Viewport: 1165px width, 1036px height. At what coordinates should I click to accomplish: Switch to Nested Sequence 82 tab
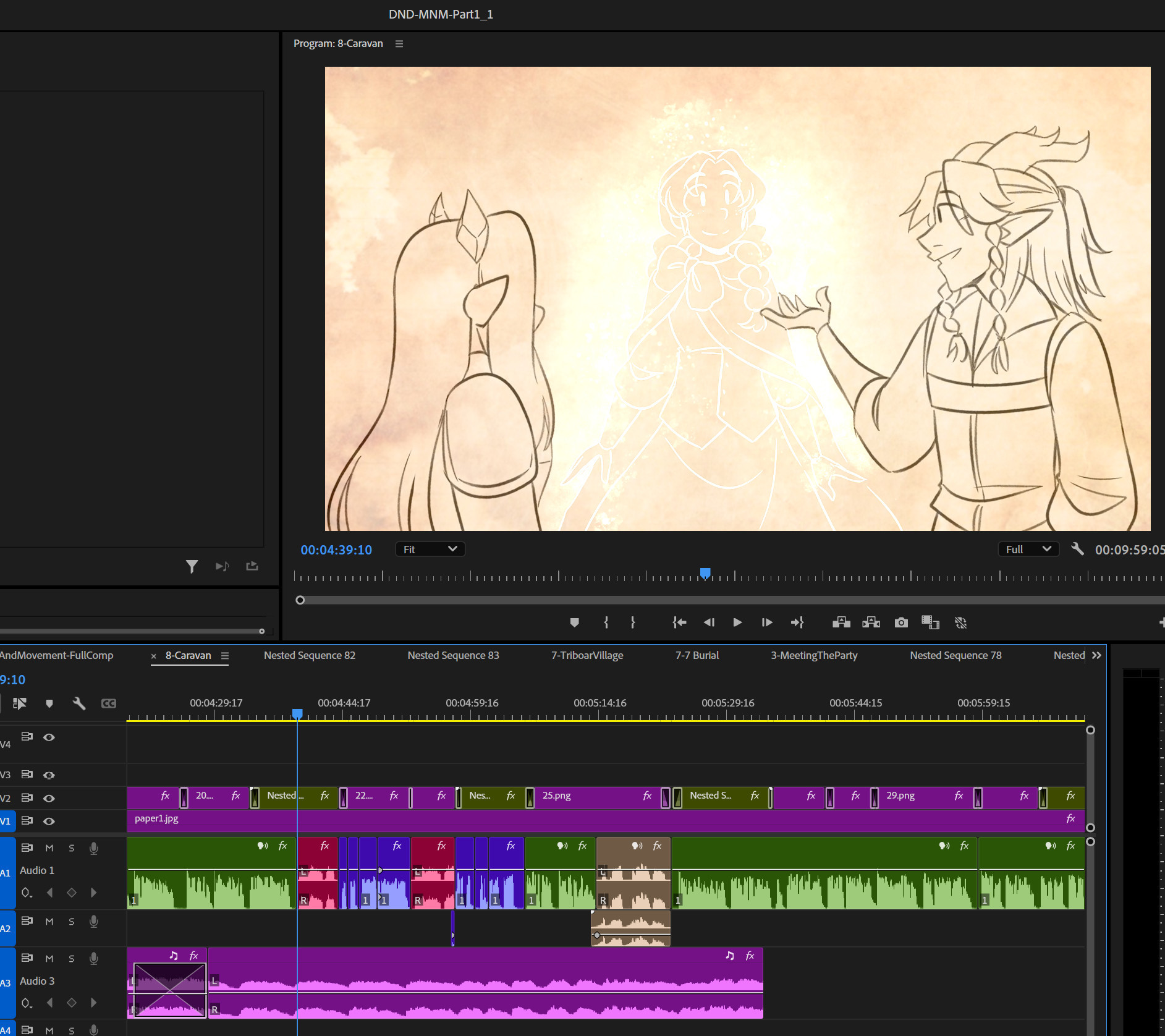[310, 655]
